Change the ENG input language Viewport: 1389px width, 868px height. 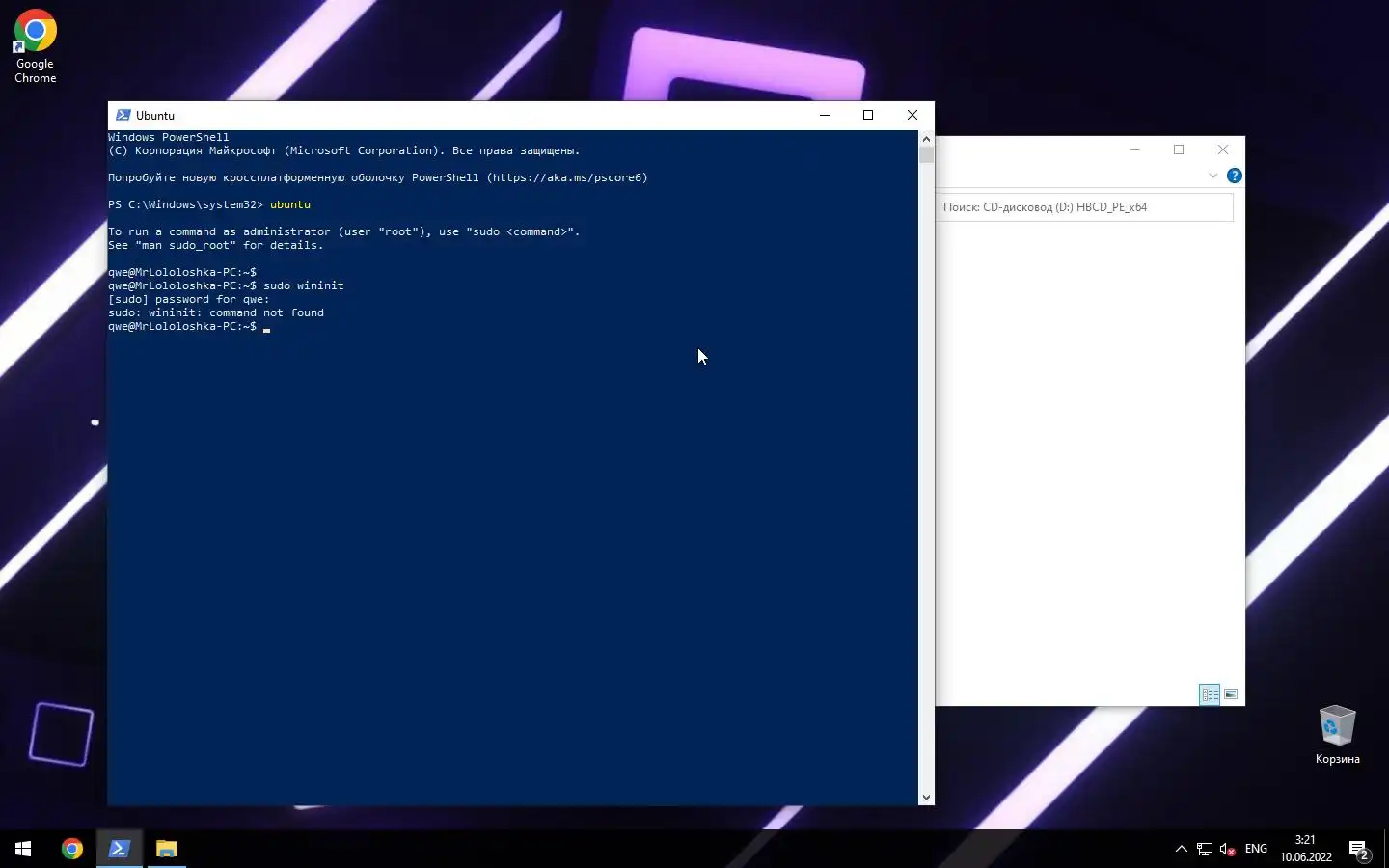[1256, 849]
